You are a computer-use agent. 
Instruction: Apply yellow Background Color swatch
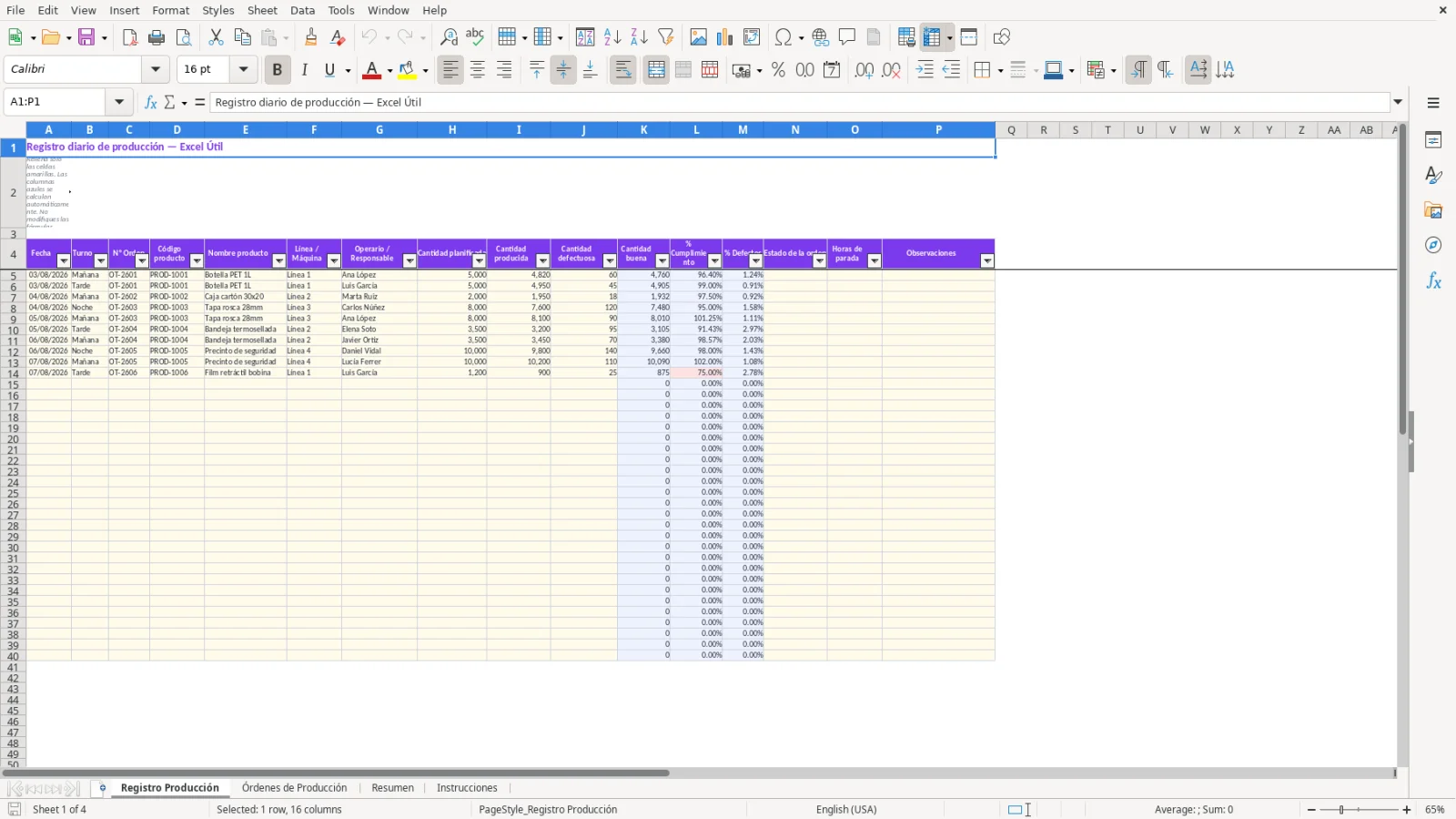click(407, 70)
